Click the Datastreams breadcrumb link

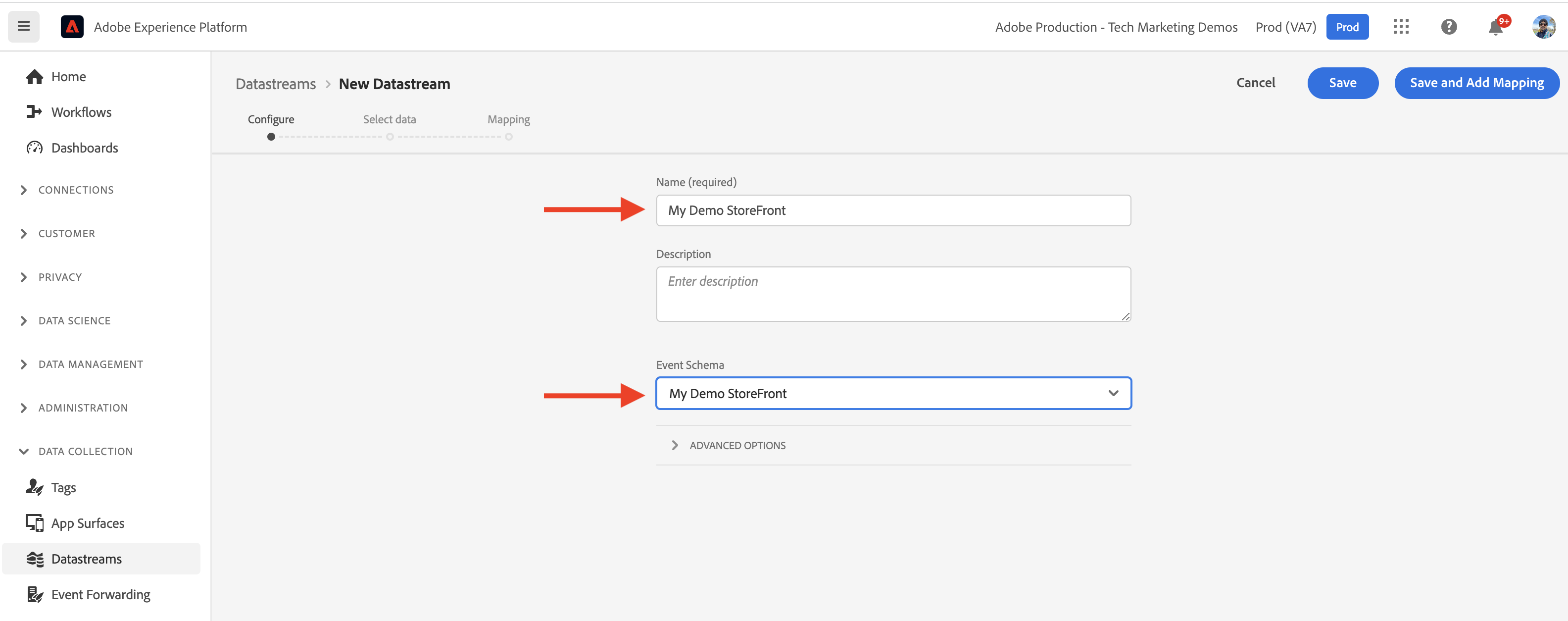pyautogui.click(x=275, y=84)
